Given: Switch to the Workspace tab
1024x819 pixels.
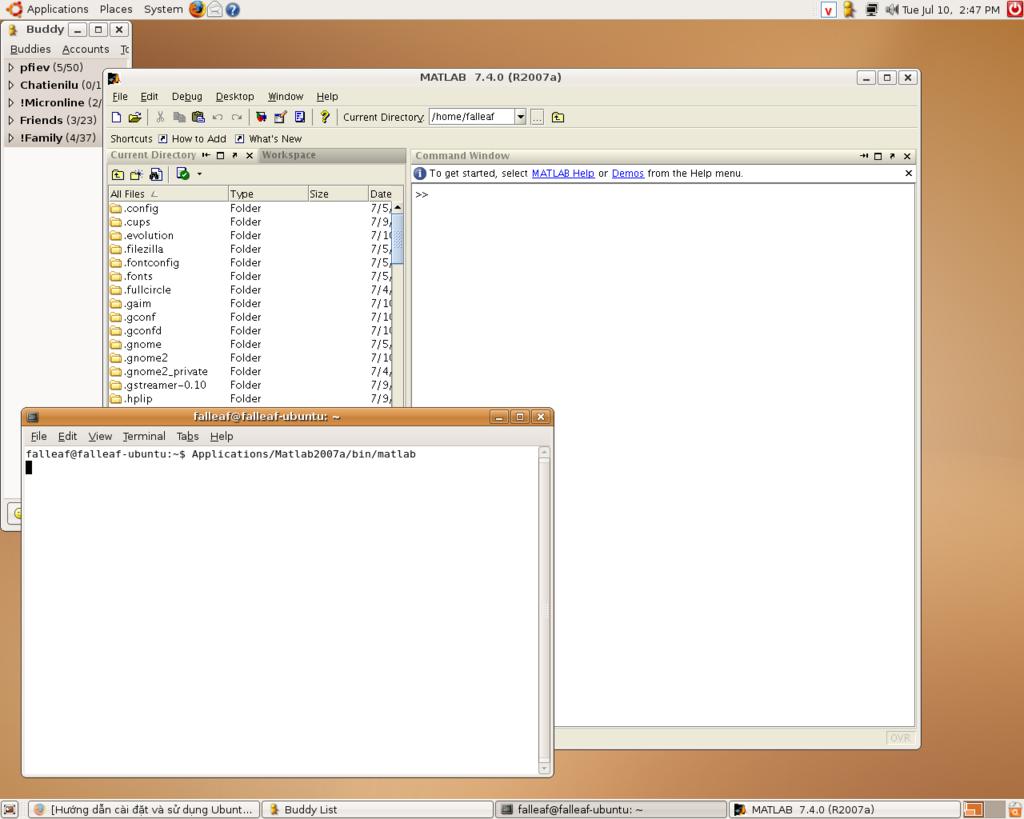Looking at the screenshot, I should click(x=288, y=155).
